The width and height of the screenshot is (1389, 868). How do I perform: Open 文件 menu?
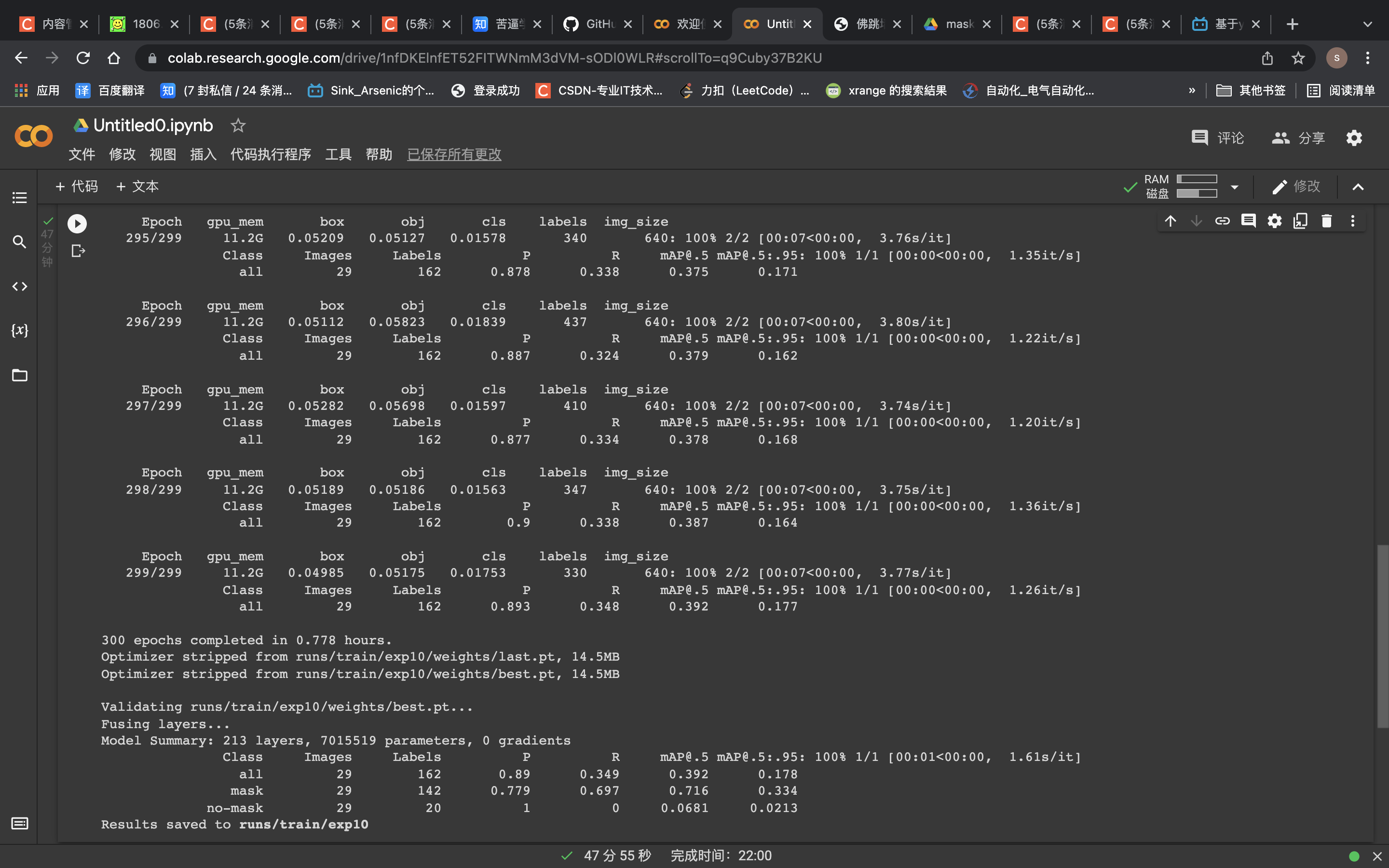point(82,154)
